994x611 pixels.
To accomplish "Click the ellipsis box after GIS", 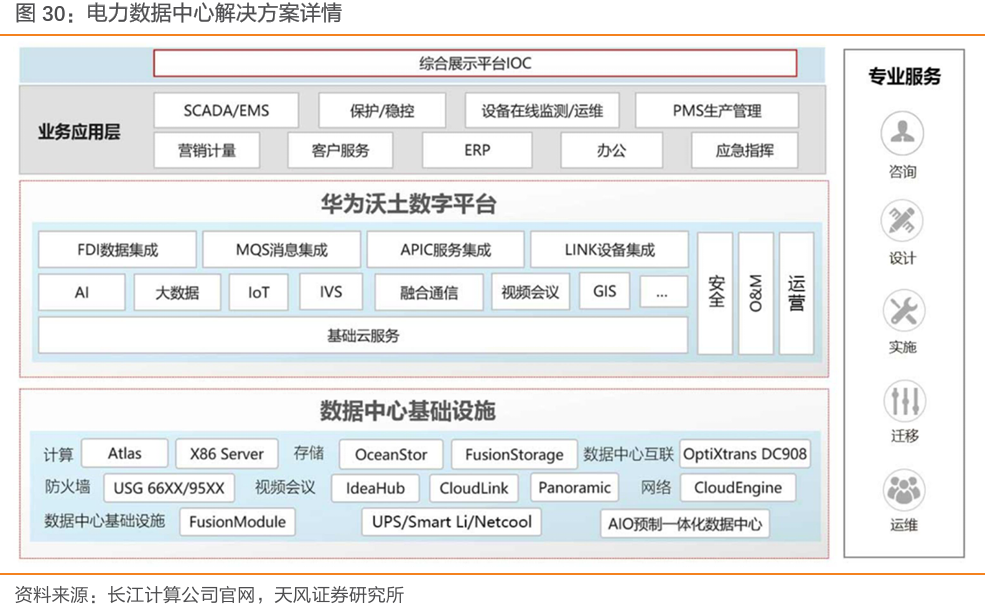I will pos(664,292).
